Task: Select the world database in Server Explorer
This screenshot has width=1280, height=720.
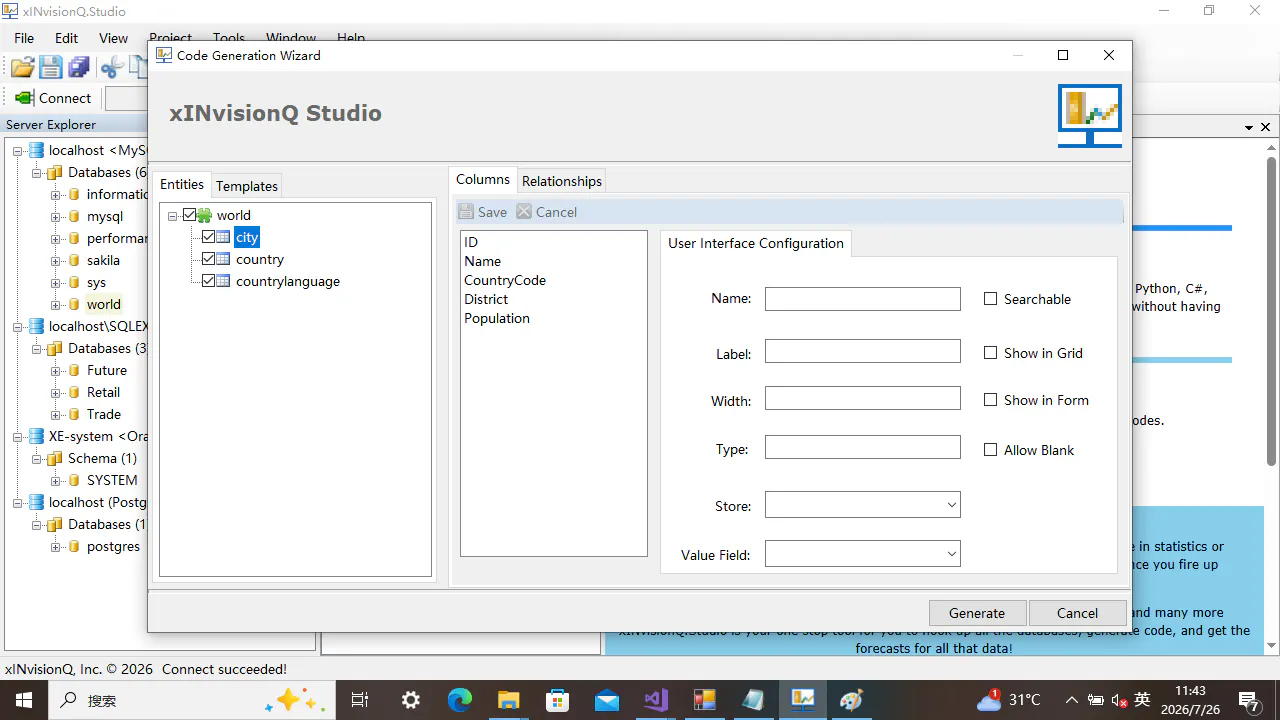Action: click(x=104, y=304)
